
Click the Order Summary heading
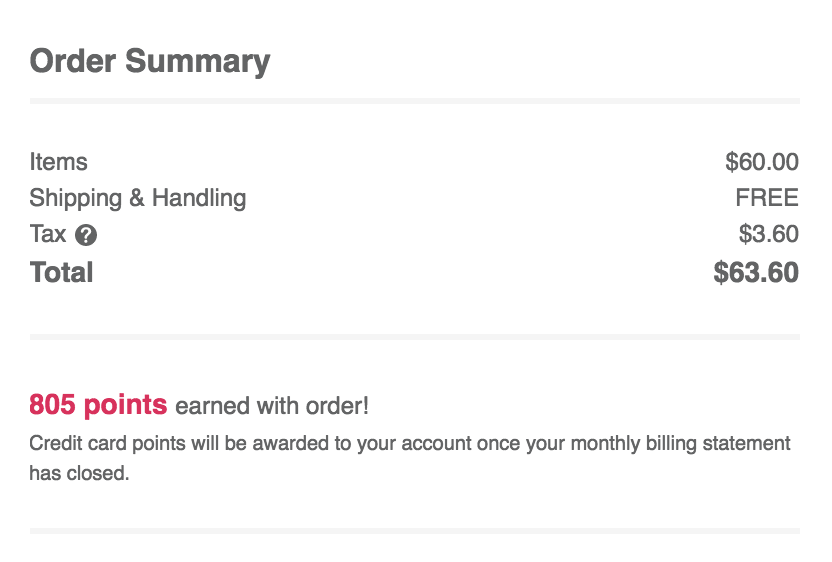point(150,62)
